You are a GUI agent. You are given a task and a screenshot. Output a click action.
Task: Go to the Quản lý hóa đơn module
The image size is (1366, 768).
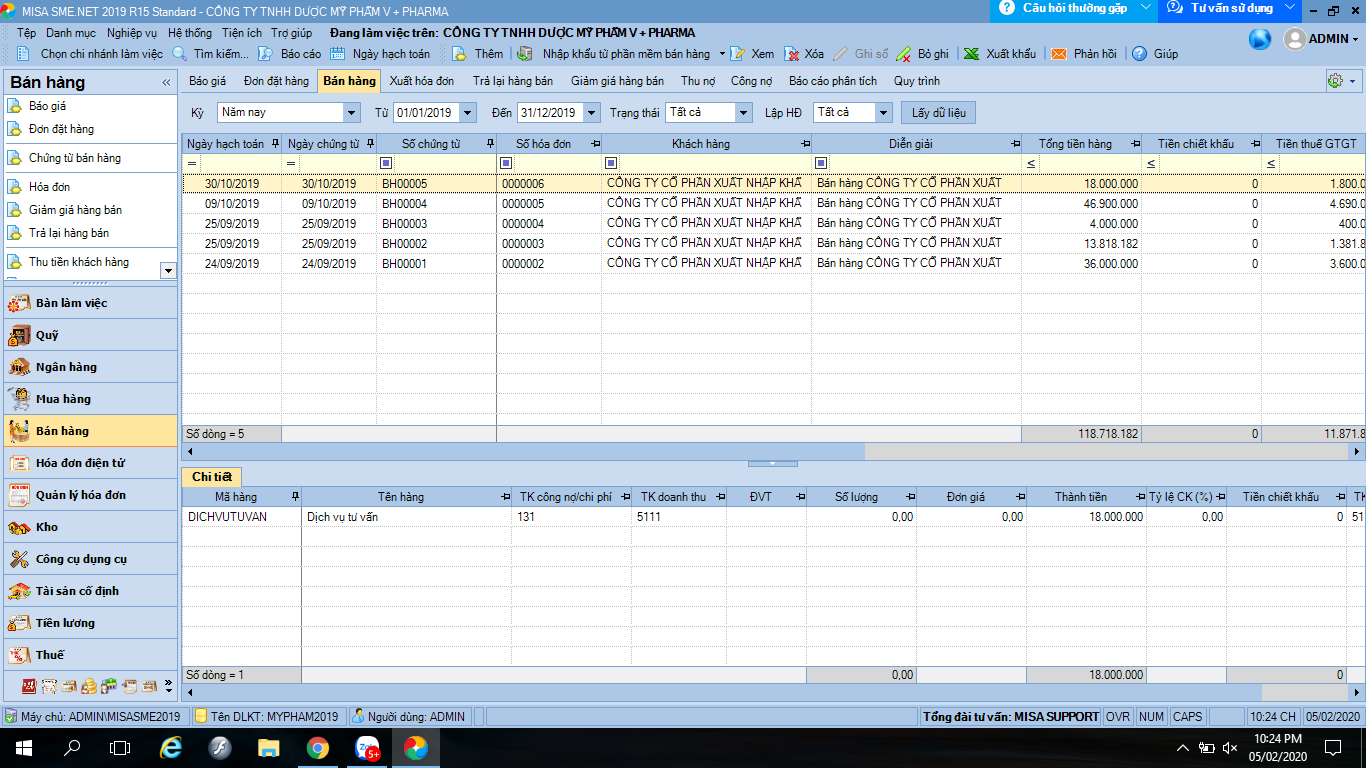tap(90, 495)
